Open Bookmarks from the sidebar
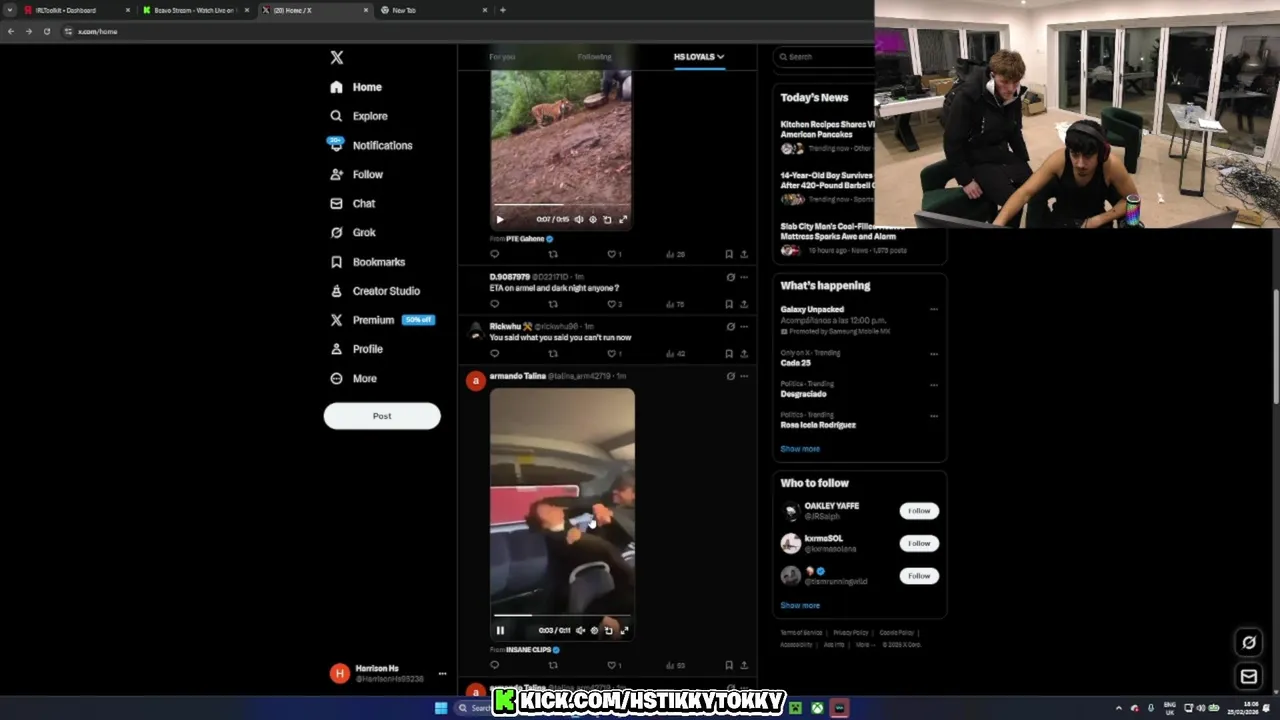Image resolution: width=1280 pixels, height=720 pixels. 367,262
